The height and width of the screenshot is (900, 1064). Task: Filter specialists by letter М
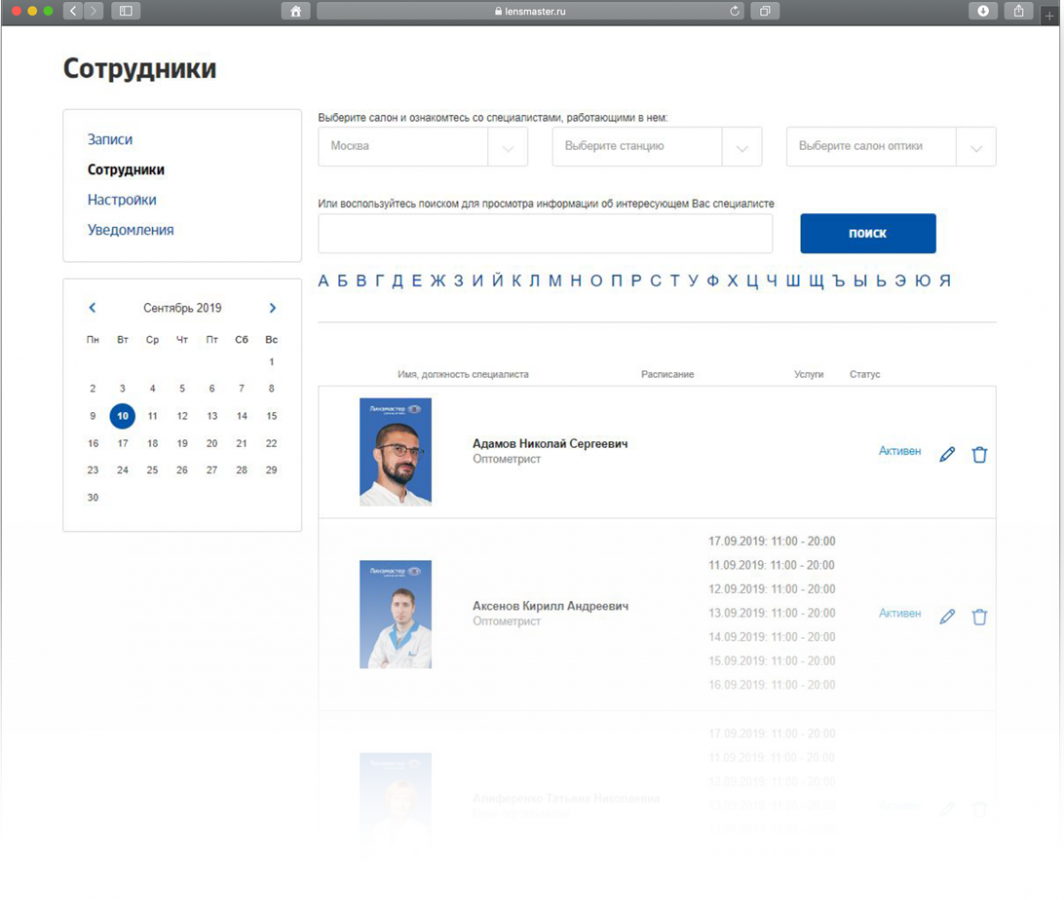(555, 280)
